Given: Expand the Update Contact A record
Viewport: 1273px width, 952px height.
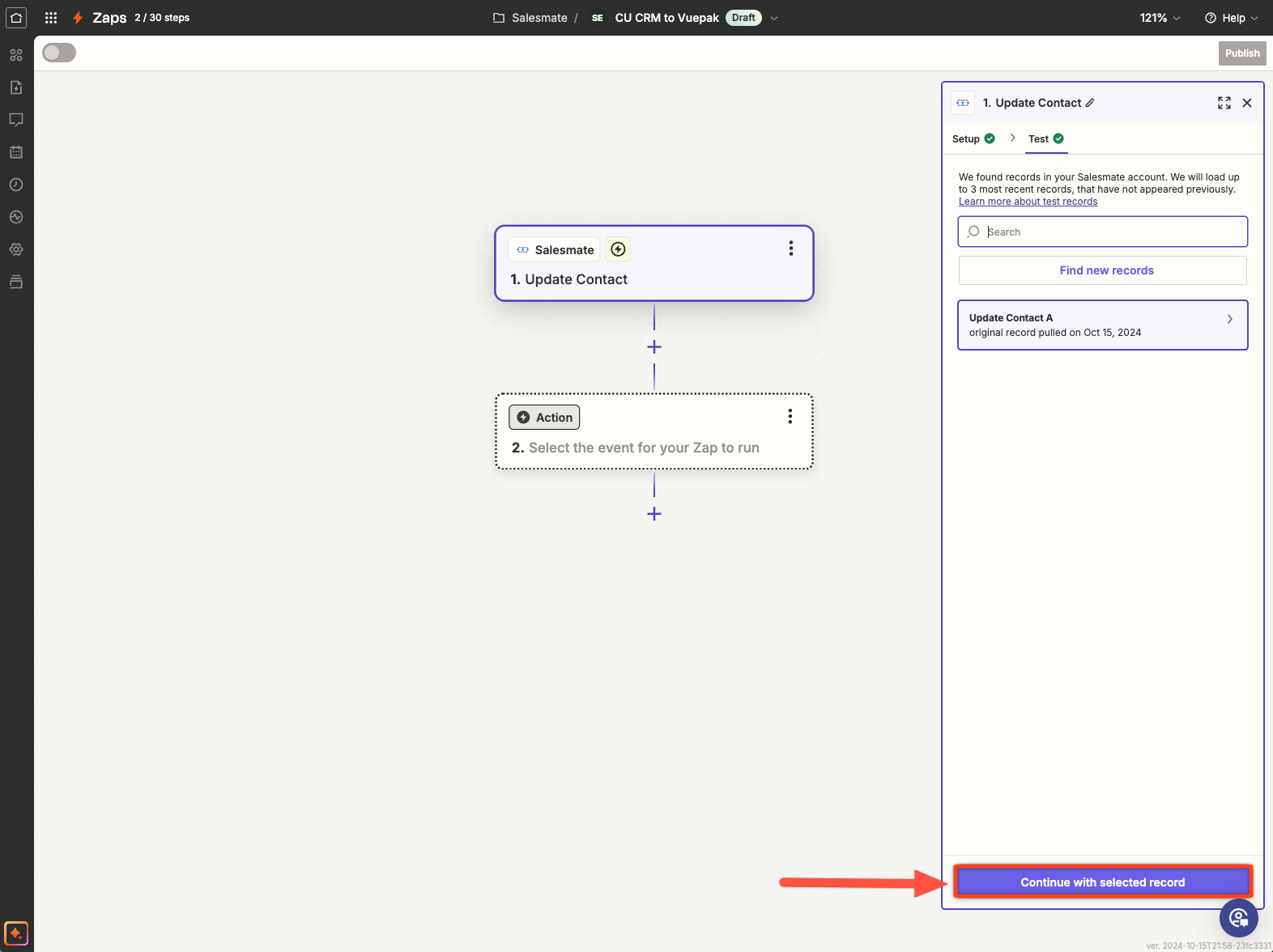Looking at the screenshot, I should point(1102,325).
